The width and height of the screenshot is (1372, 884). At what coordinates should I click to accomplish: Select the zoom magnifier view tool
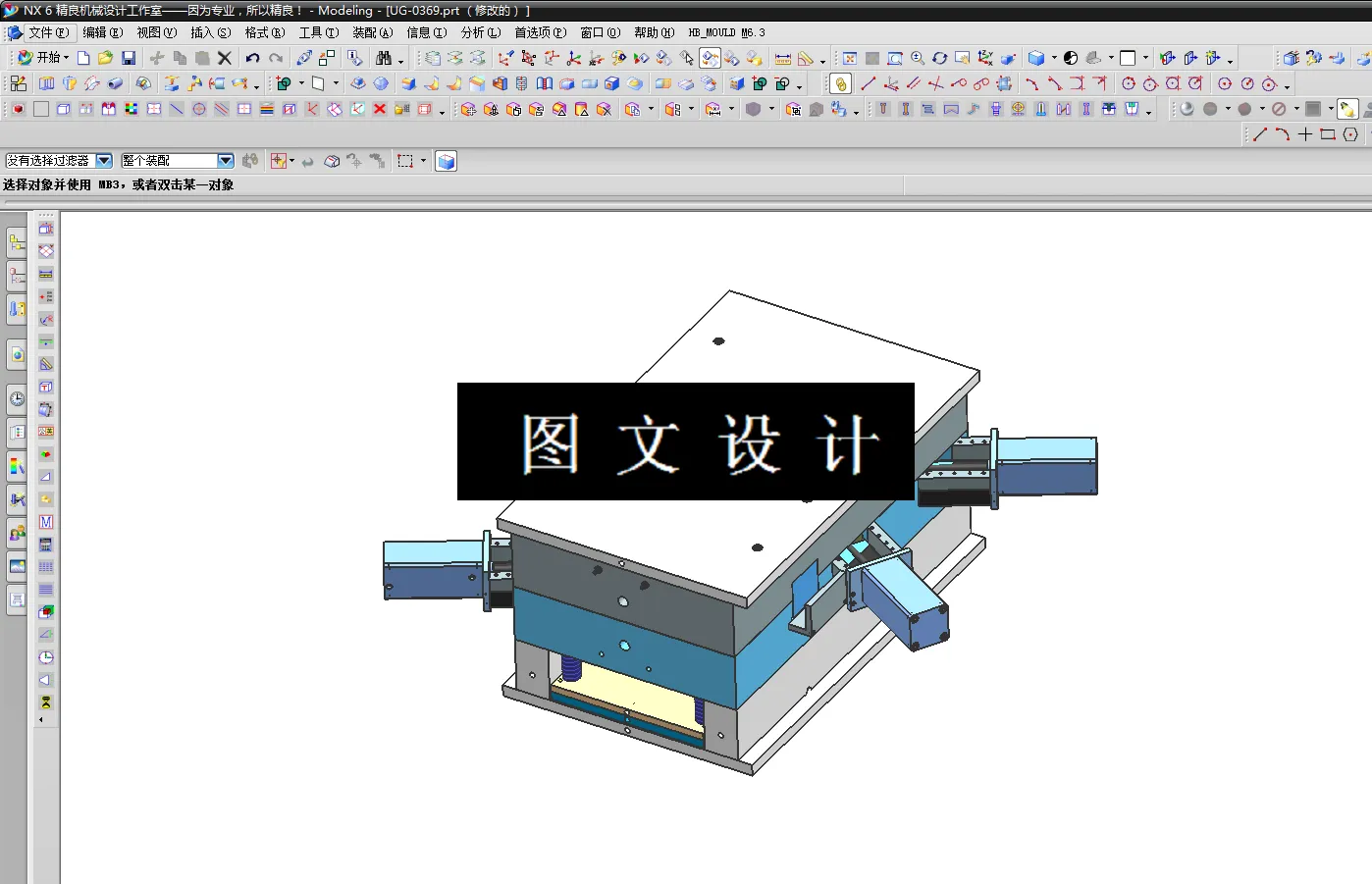coord(917,58)
